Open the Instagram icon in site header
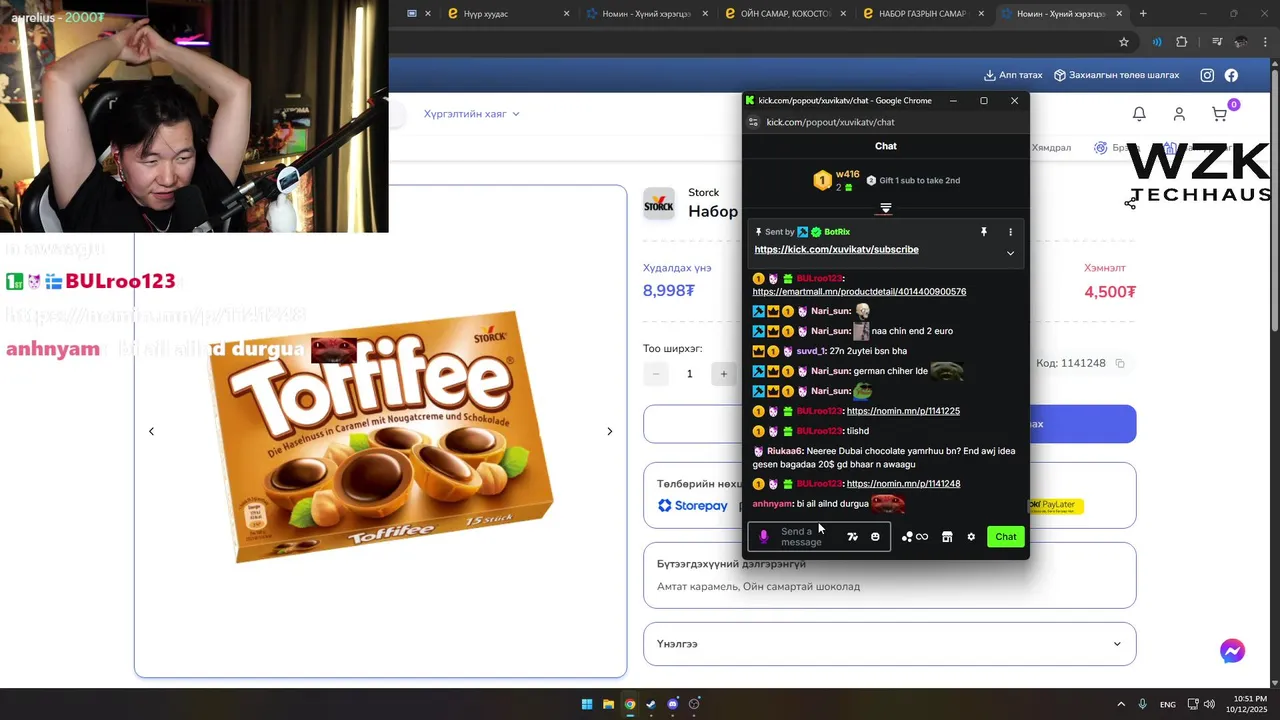1280x720 pixels. pyautogui.click(x=1207, y=75)
